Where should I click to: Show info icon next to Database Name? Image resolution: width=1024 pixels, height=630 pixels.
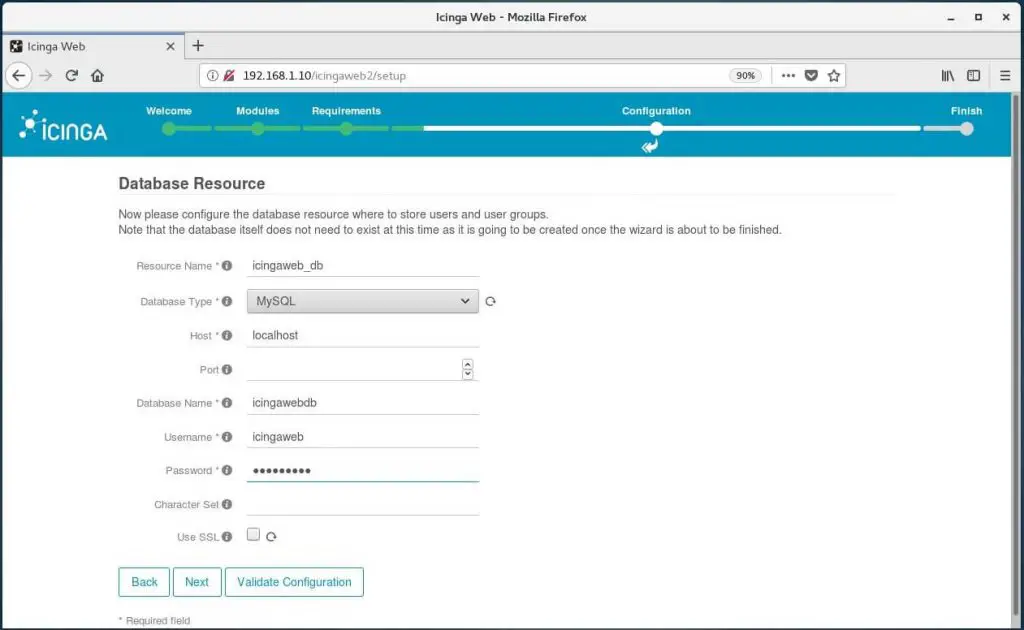pos(227,403)
